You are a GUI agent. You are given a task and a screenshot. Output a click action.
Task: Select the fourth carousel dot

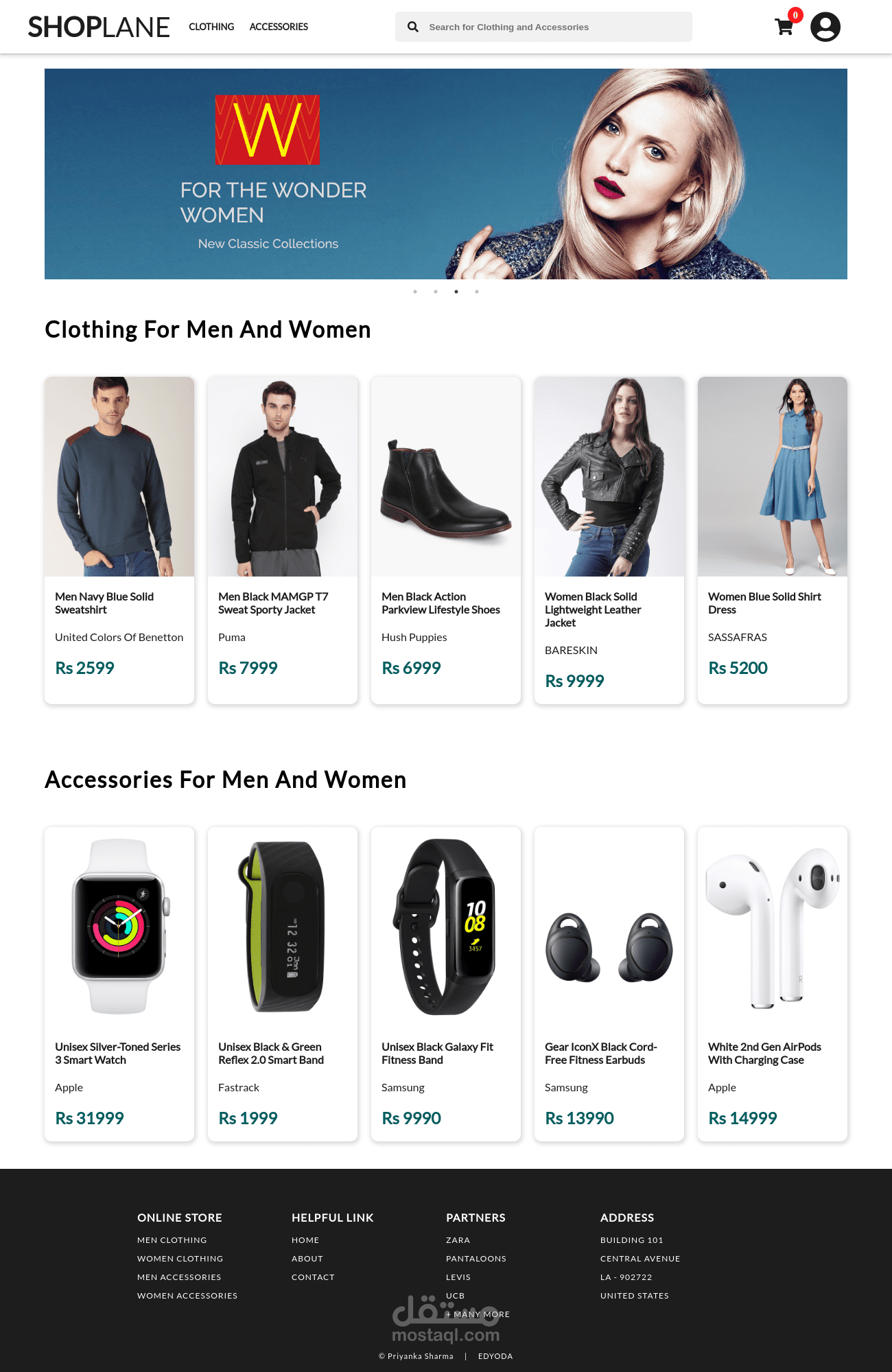click(x=477, y=292)
